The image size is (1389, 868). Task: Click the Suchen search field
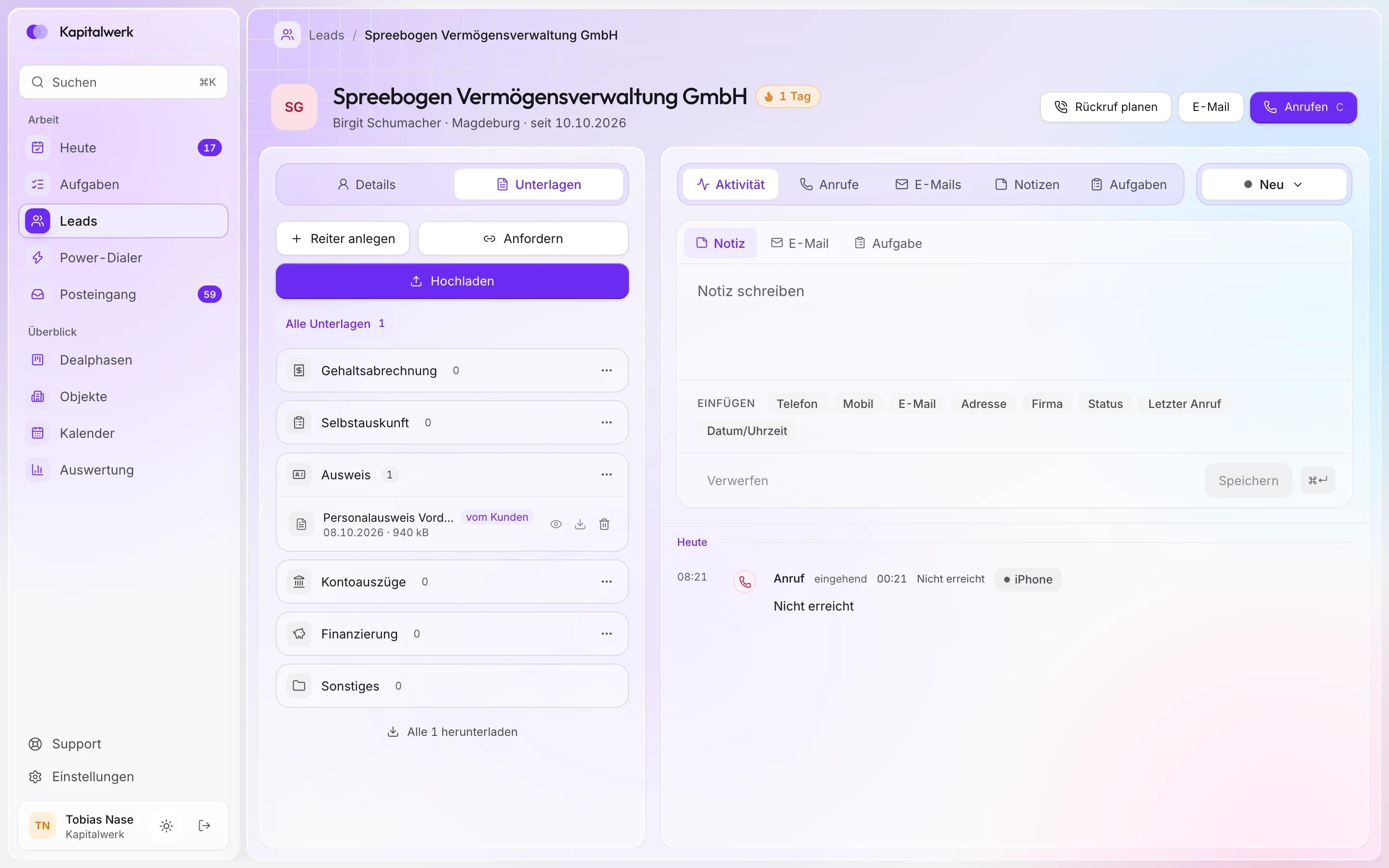click(x=123, y=82)
